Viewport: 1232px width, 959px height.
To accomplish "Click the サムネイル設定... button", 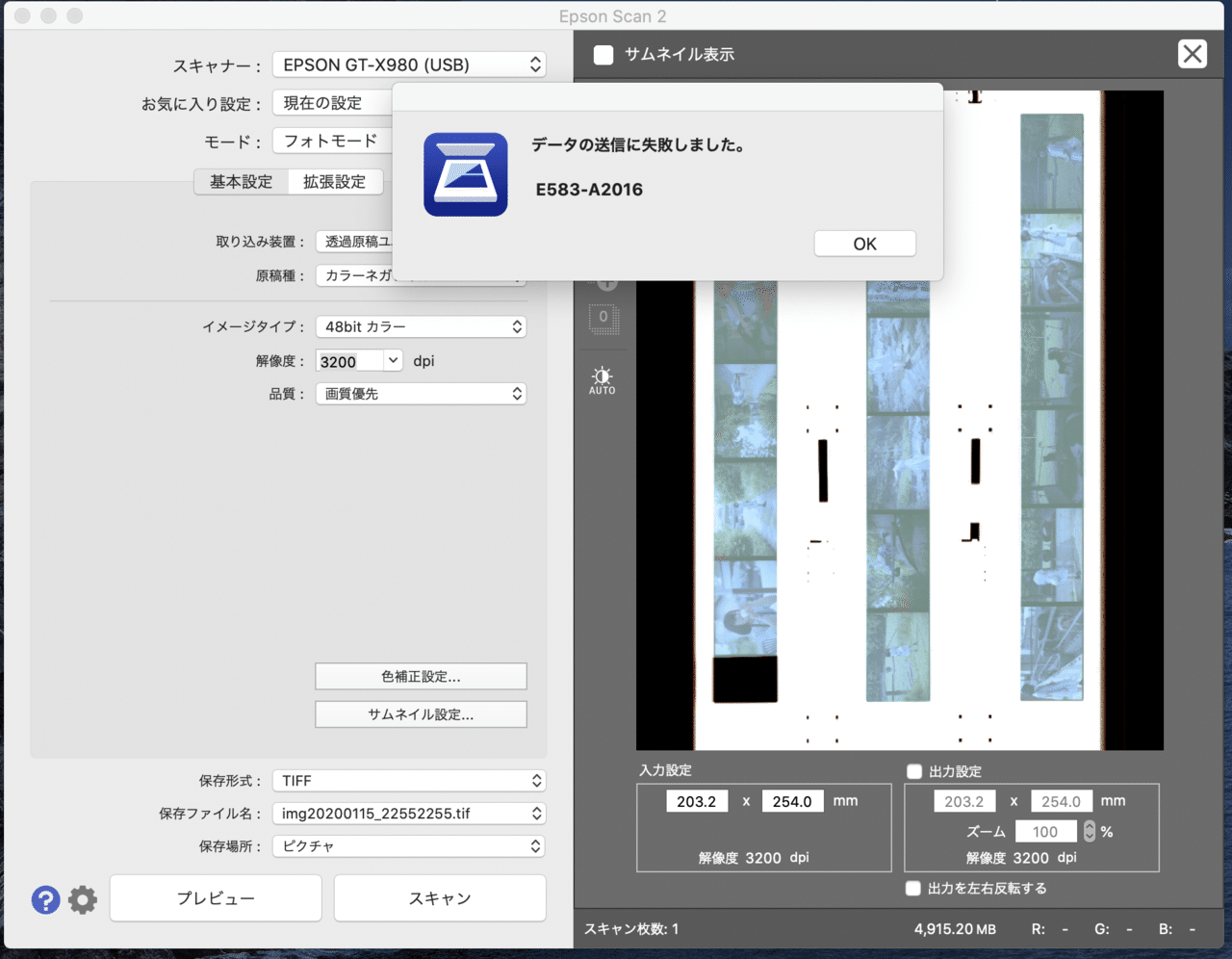I will [421, 714].
